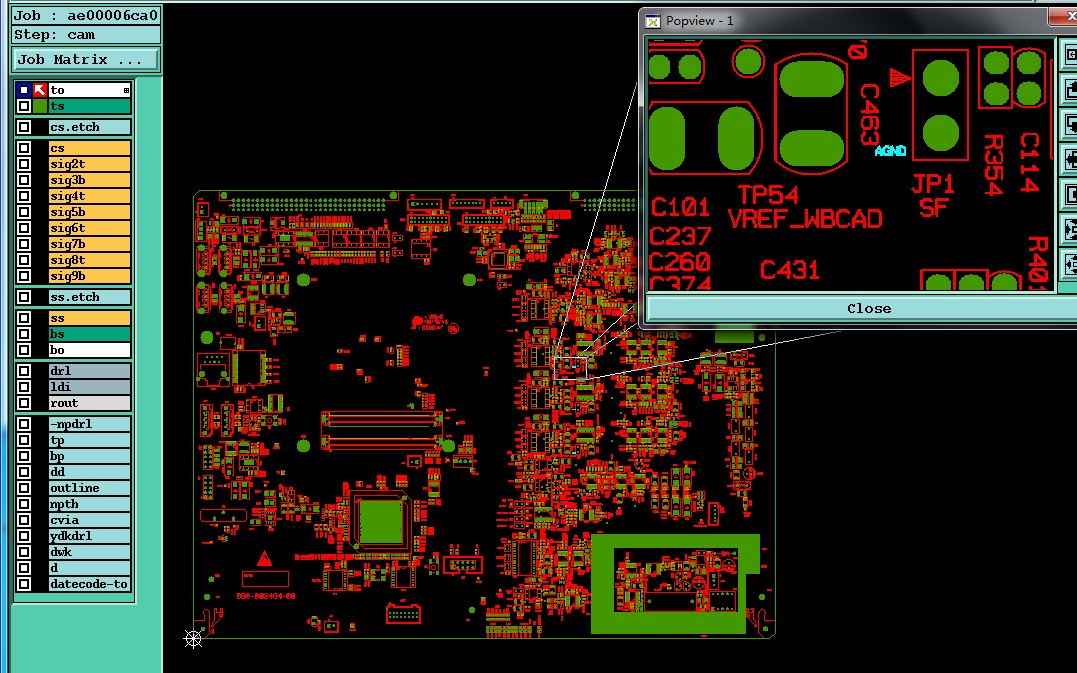Select the ts layer row
The width and height of the screenshot is (1077, 673).
(x=89, y=106)
